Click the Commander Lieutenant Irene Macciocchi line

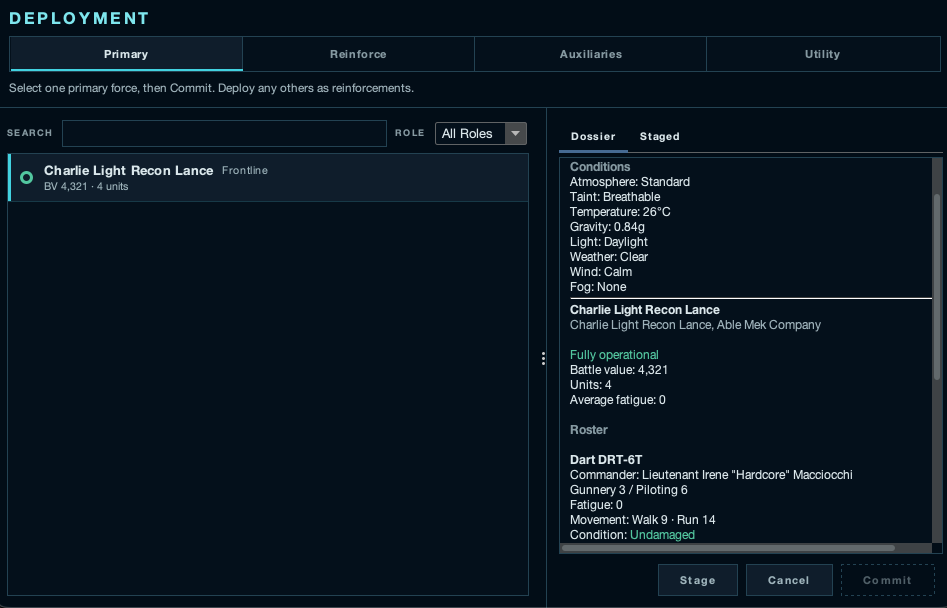coord(711,475)
